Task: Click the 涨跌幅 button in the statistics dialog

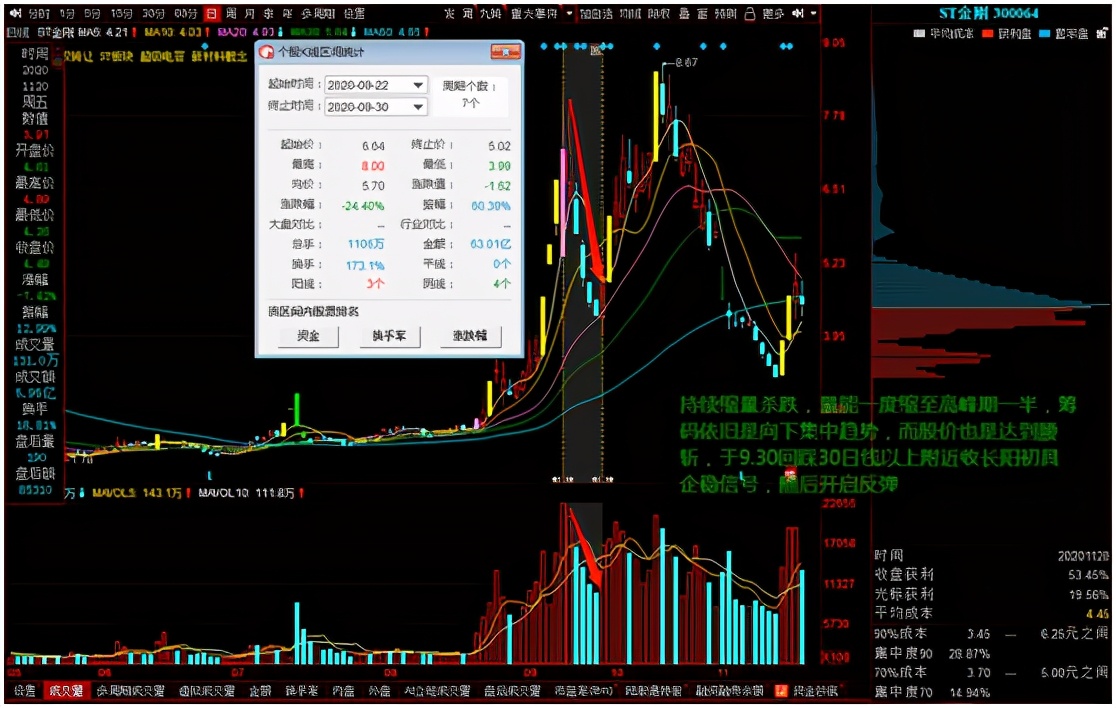Action: tap(470, 336)
